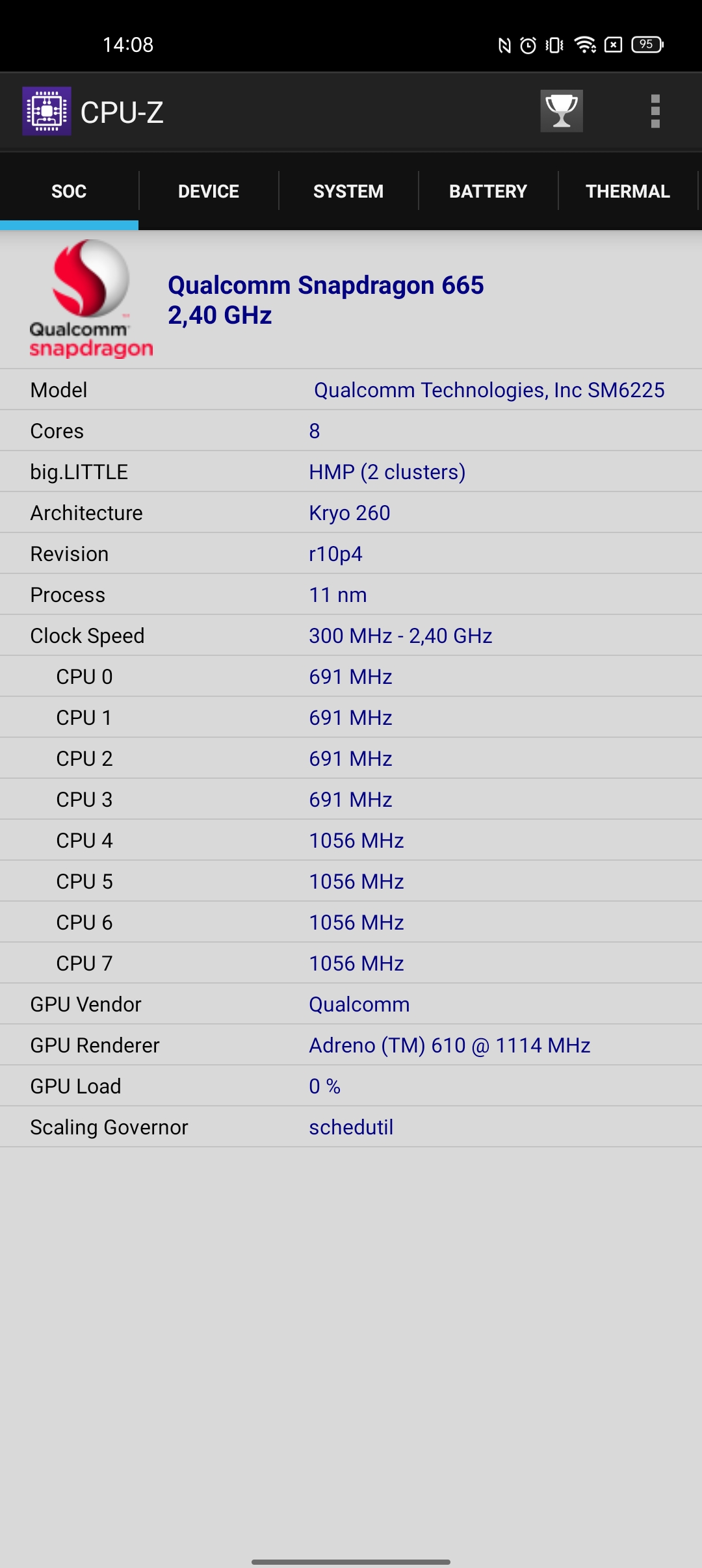Tap the vibrate mode status icon
This screenshot has height=1568, width=702.
point(554,45)
